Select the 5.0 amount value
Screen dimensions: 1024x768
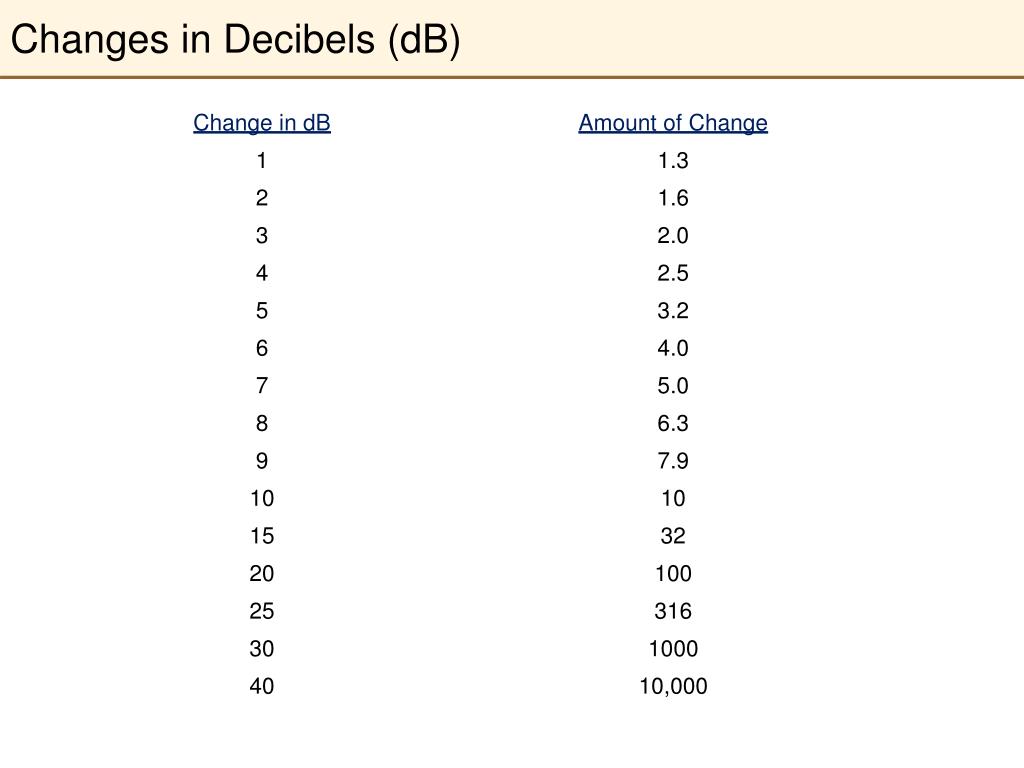point(673,386)
